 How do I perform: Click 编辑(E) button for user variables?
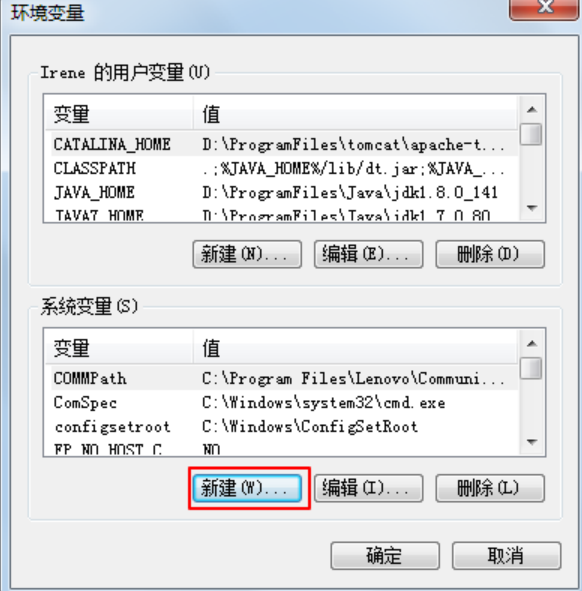368,254
